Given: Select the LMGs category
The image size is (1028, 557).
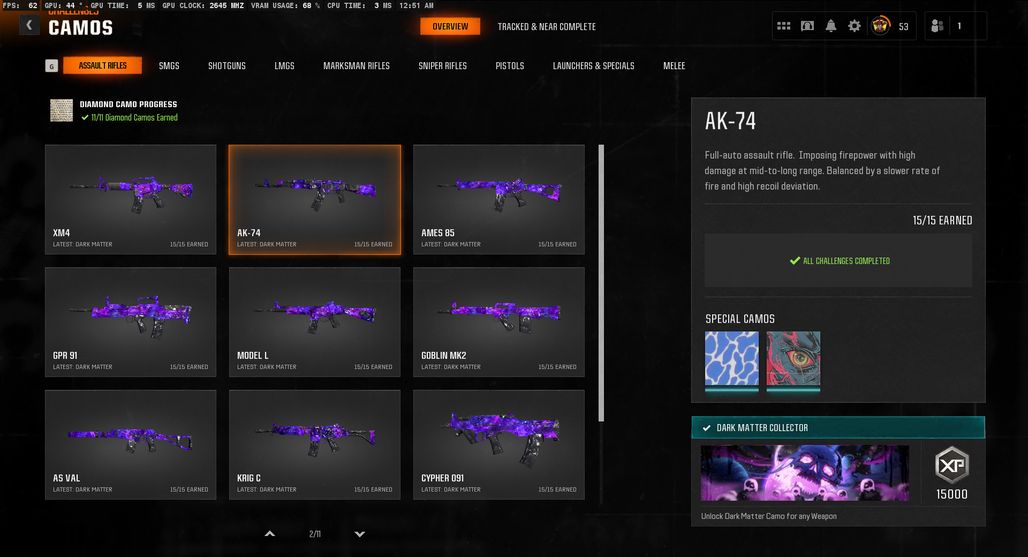Looking at the screenshot, I should pos(285,66).
